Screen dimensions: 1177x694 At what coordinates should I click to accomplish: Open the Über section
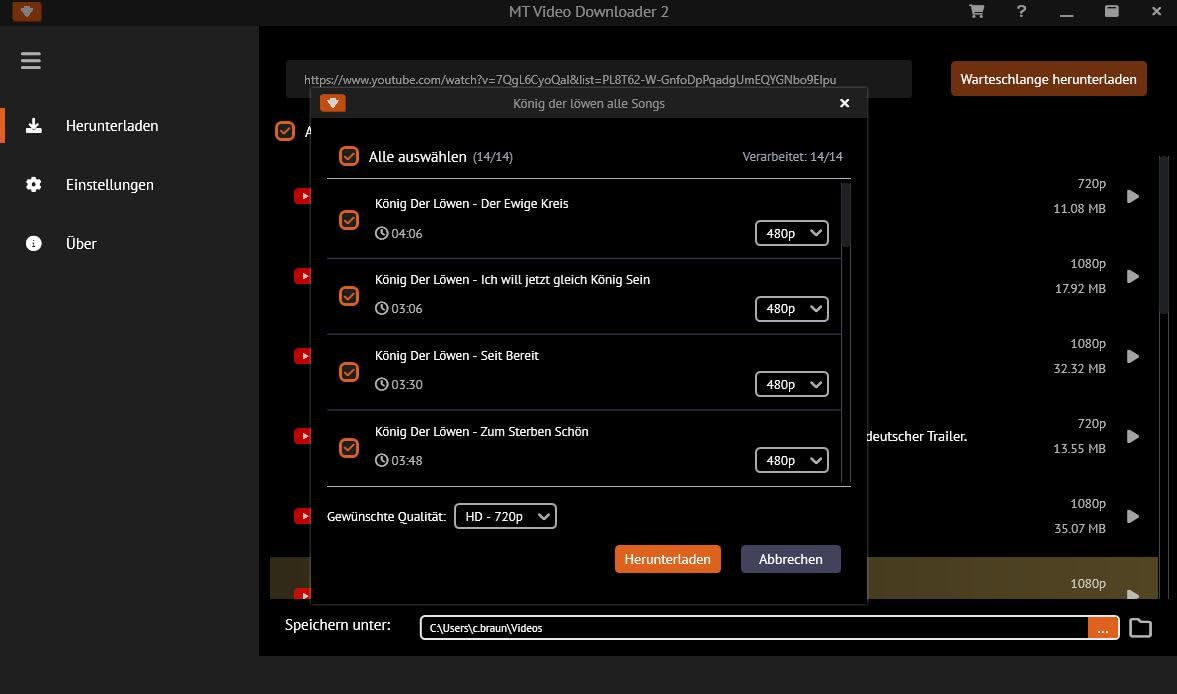81,243
